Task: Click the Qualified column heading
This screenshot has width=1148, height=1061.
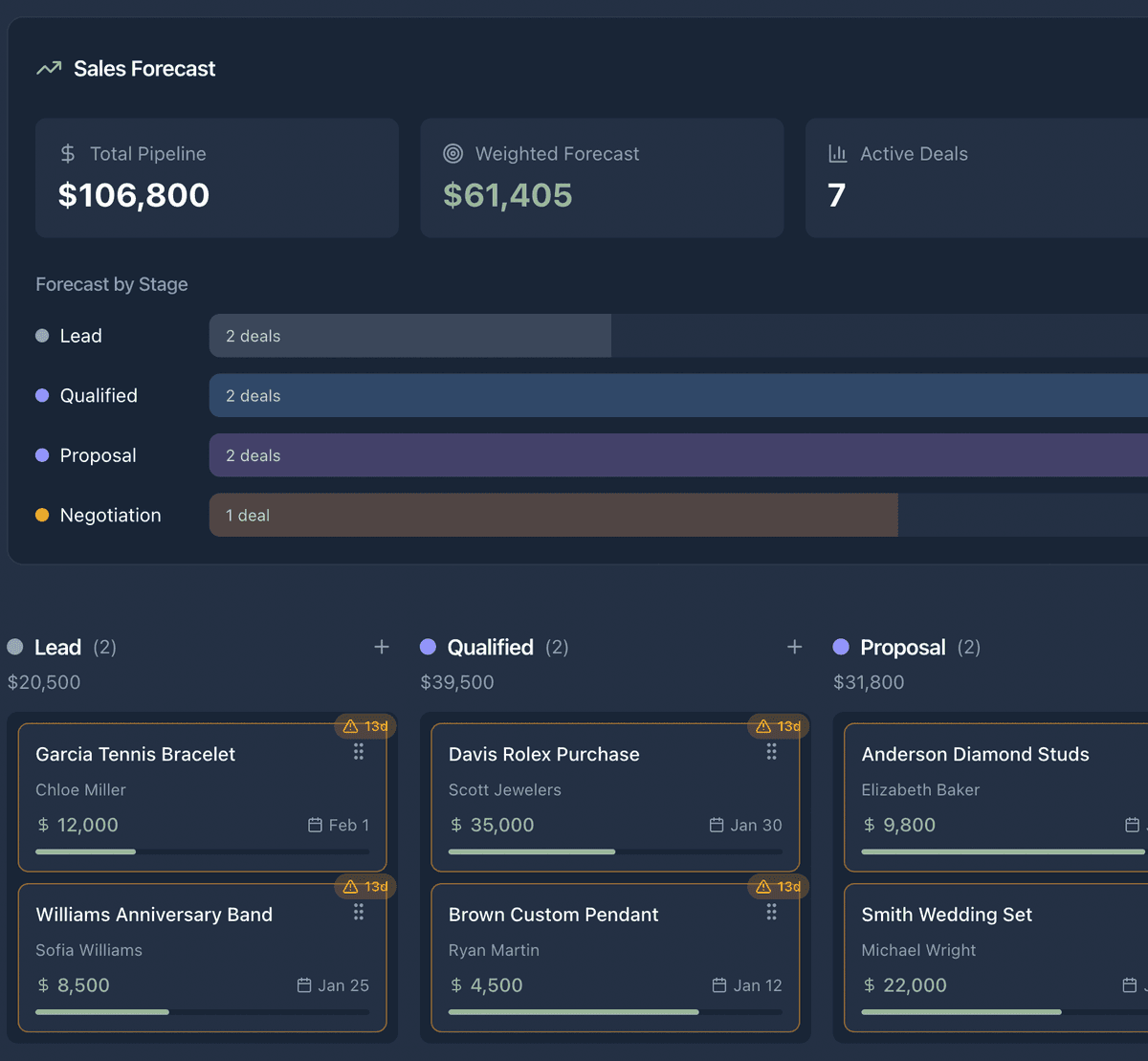Action: tap(491, 648)
